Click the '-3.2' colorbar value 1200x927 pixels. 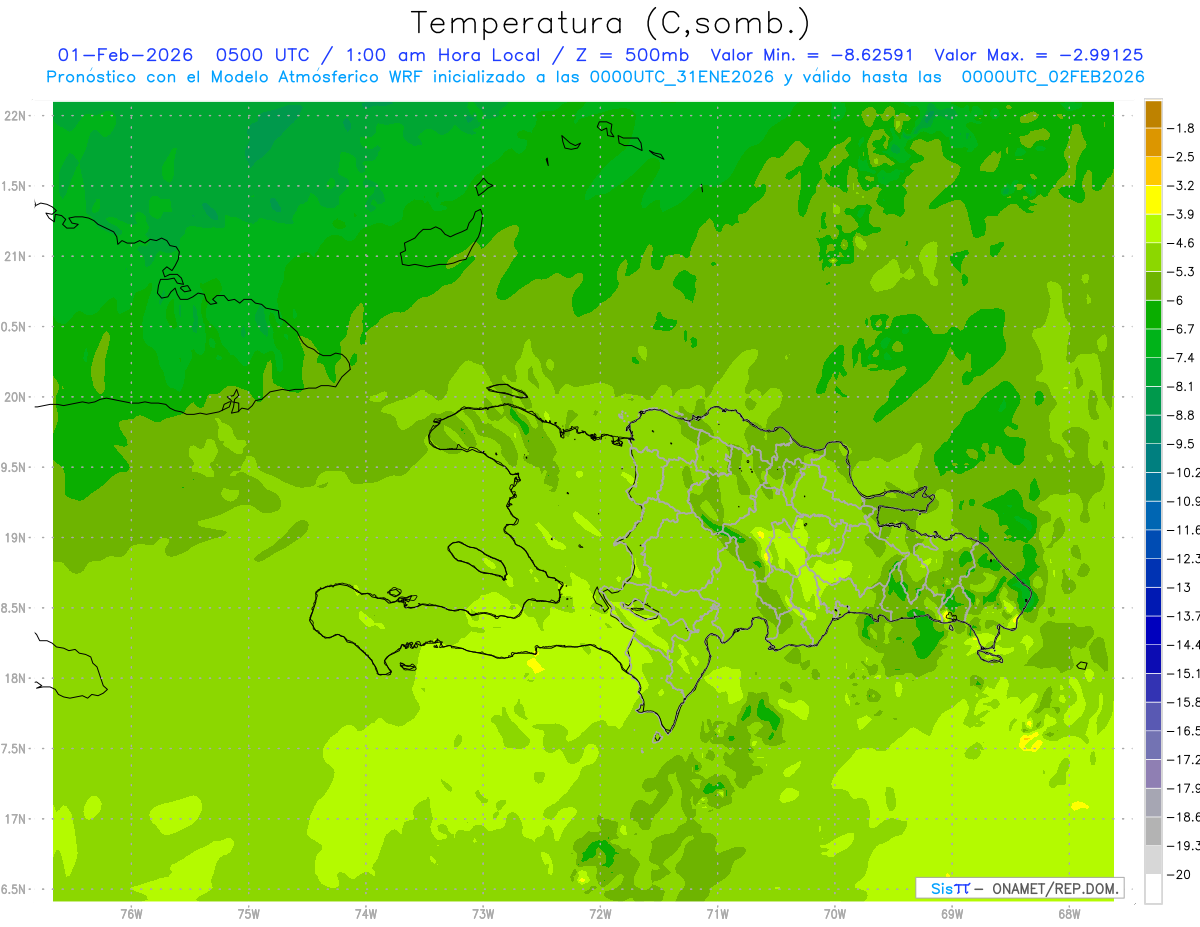[x=1181, y=186]
